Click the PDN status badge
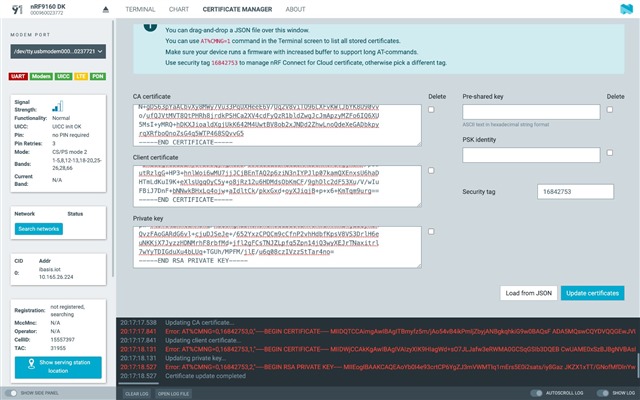 coord(97,76)
